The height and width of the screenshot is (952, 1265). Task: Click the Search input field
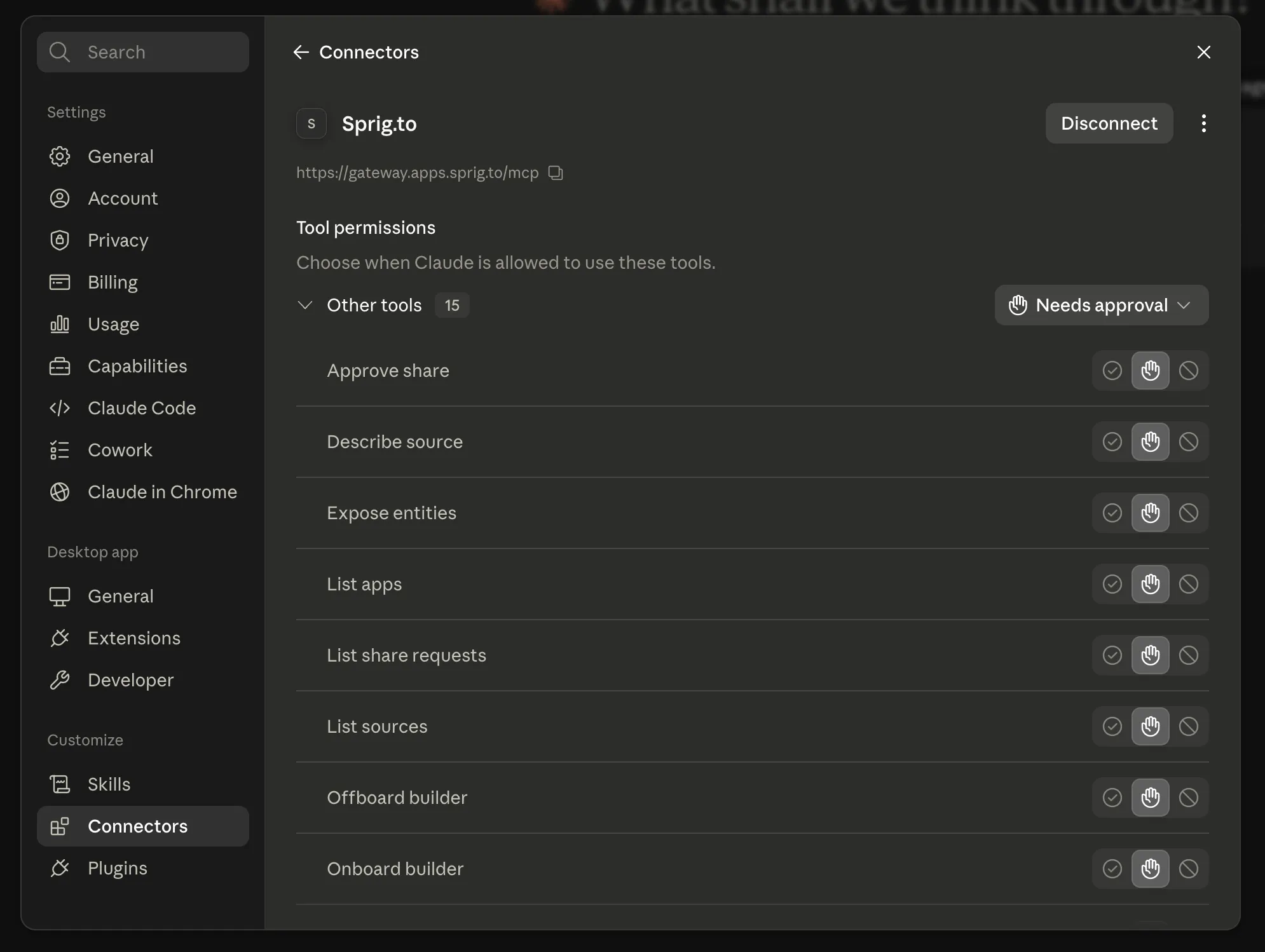coord(143,52)
